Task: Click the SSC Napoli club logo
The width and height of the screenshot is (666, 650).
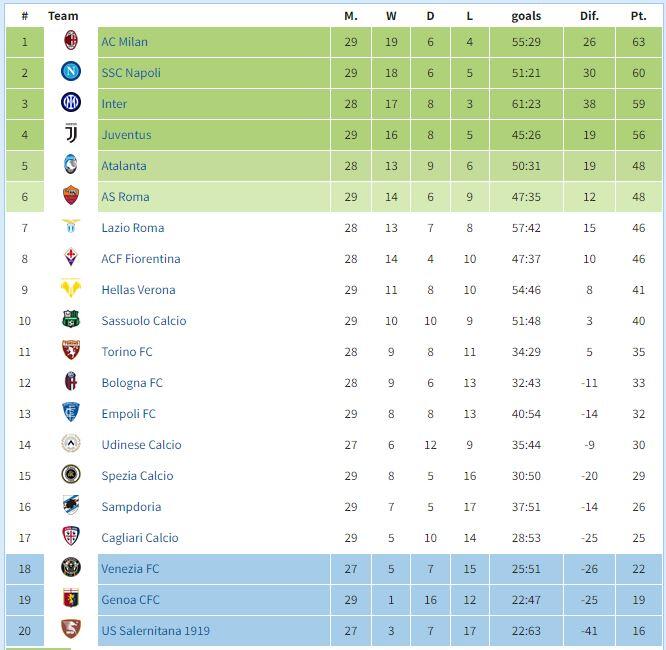Action: (x=71, y=73)
